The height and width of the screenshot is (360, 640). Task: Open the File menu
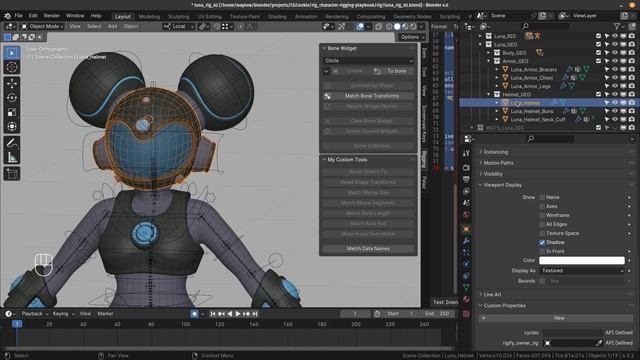pos(18,16)
